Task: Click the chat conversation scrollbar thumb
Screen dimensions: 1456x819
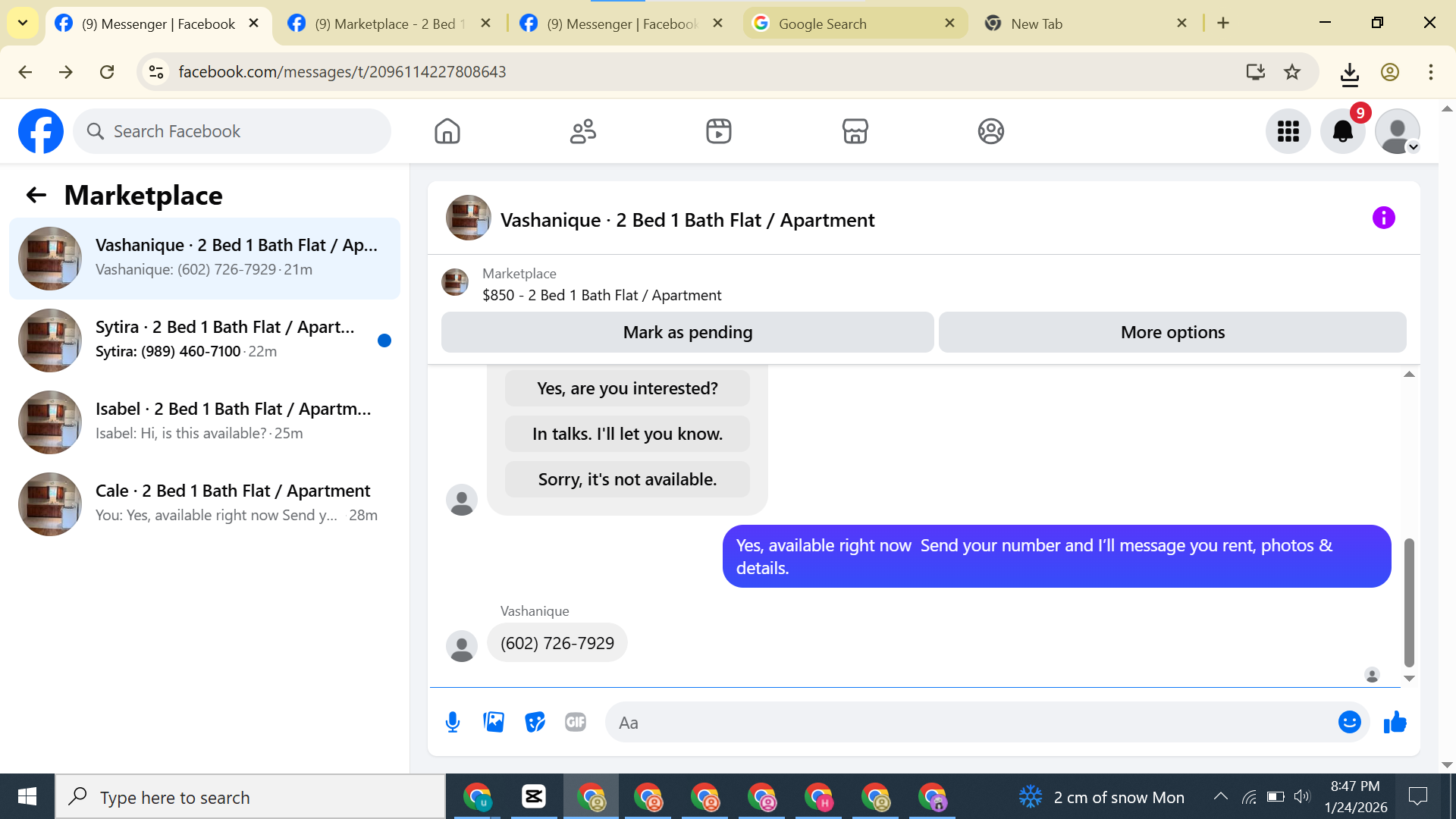Action: [1409, 601]
